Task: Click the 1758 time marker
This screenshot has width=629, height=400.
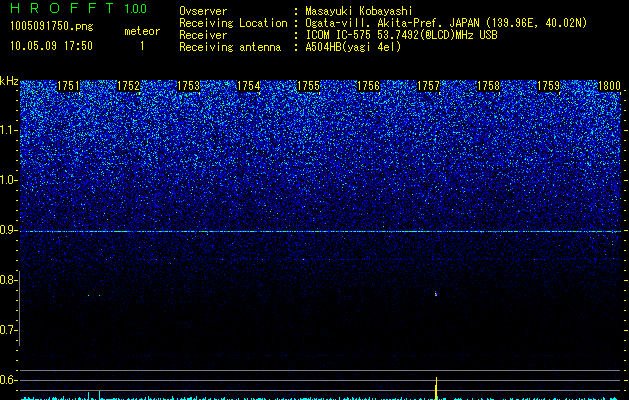Action: point(488,86)
